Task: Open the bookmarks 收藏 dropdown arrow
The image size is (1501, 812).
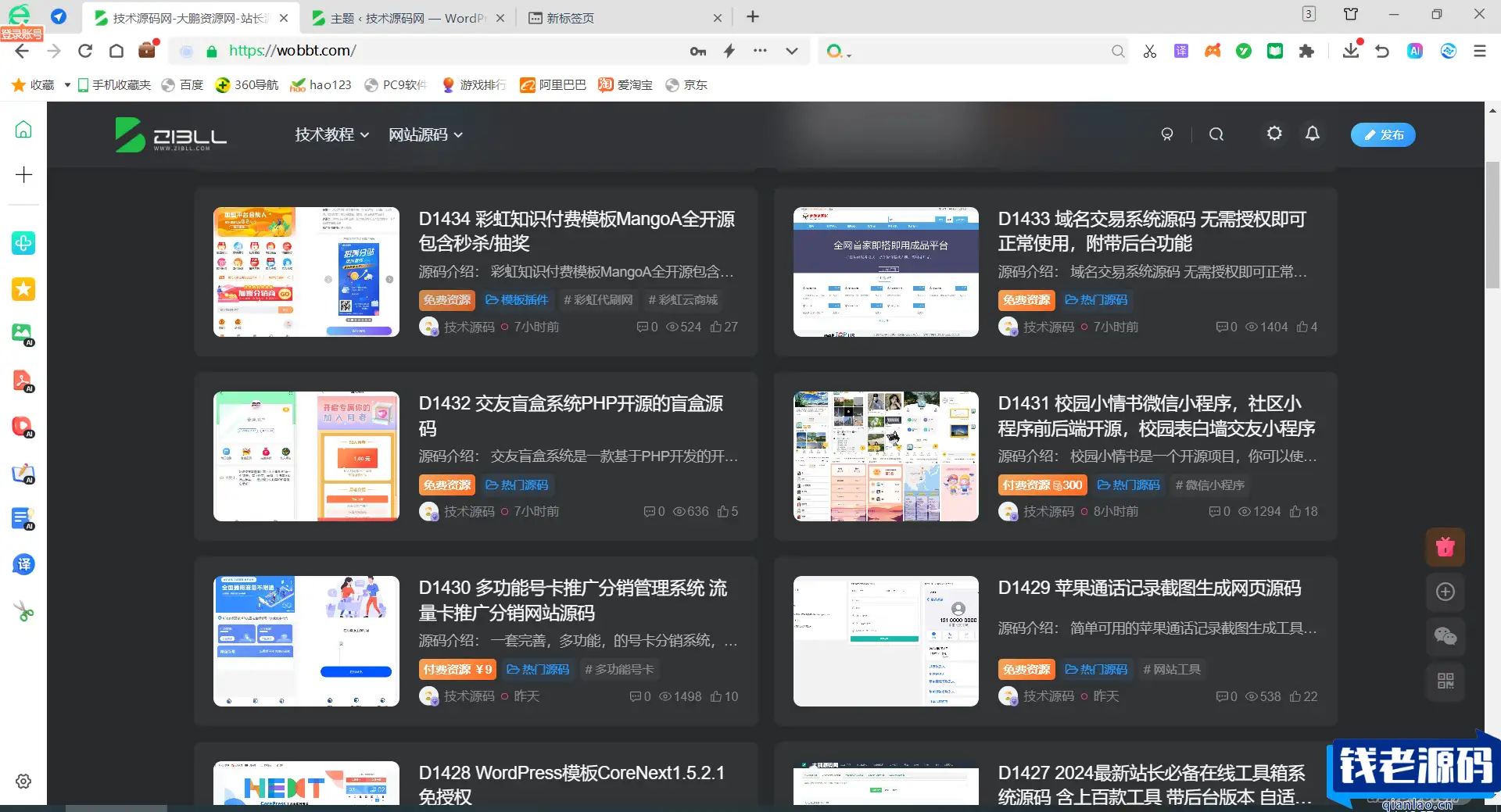Action: [x=67, y=85]
